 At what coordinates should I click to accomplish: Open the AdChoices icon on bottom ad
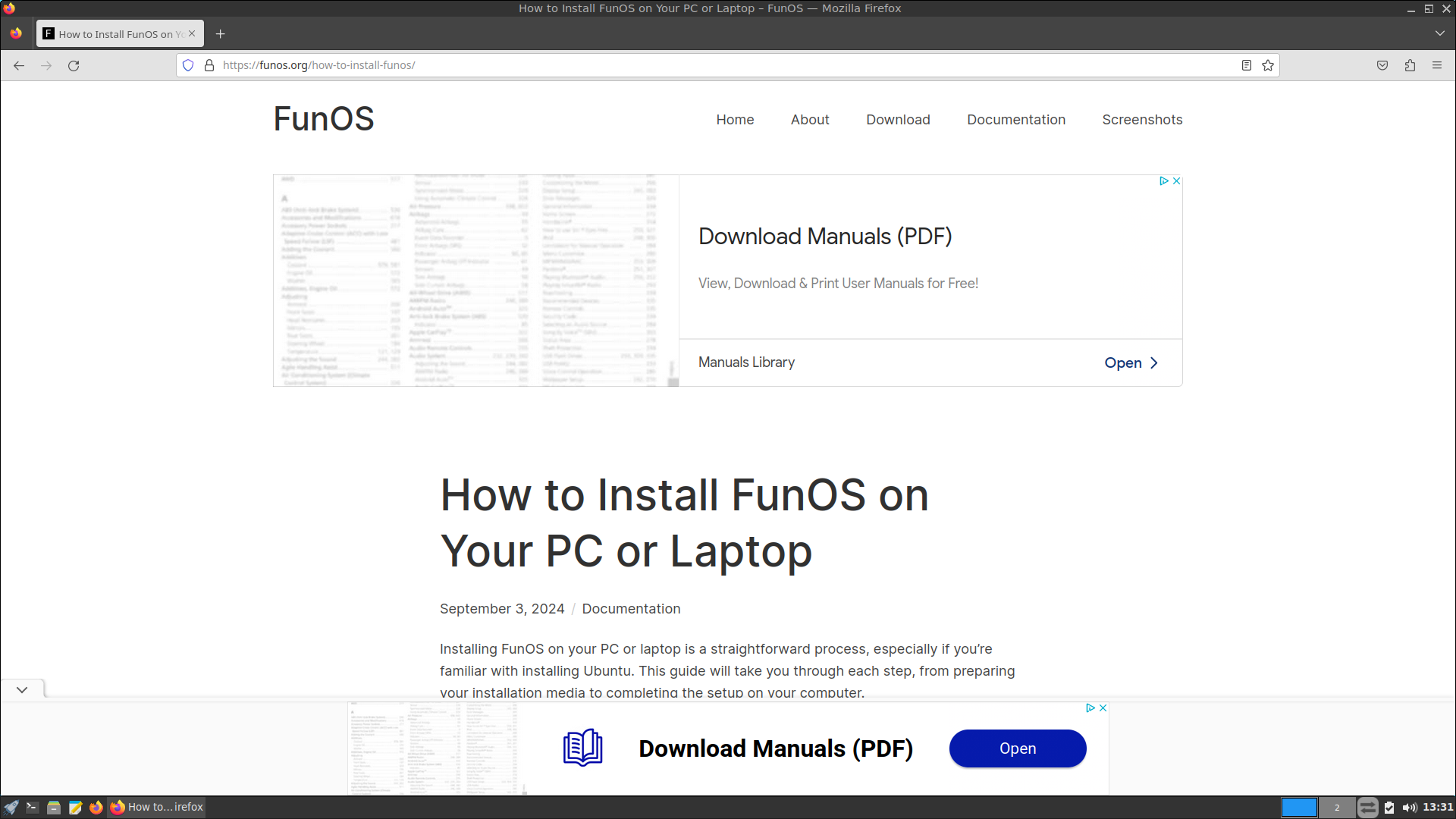(1090, 708)
